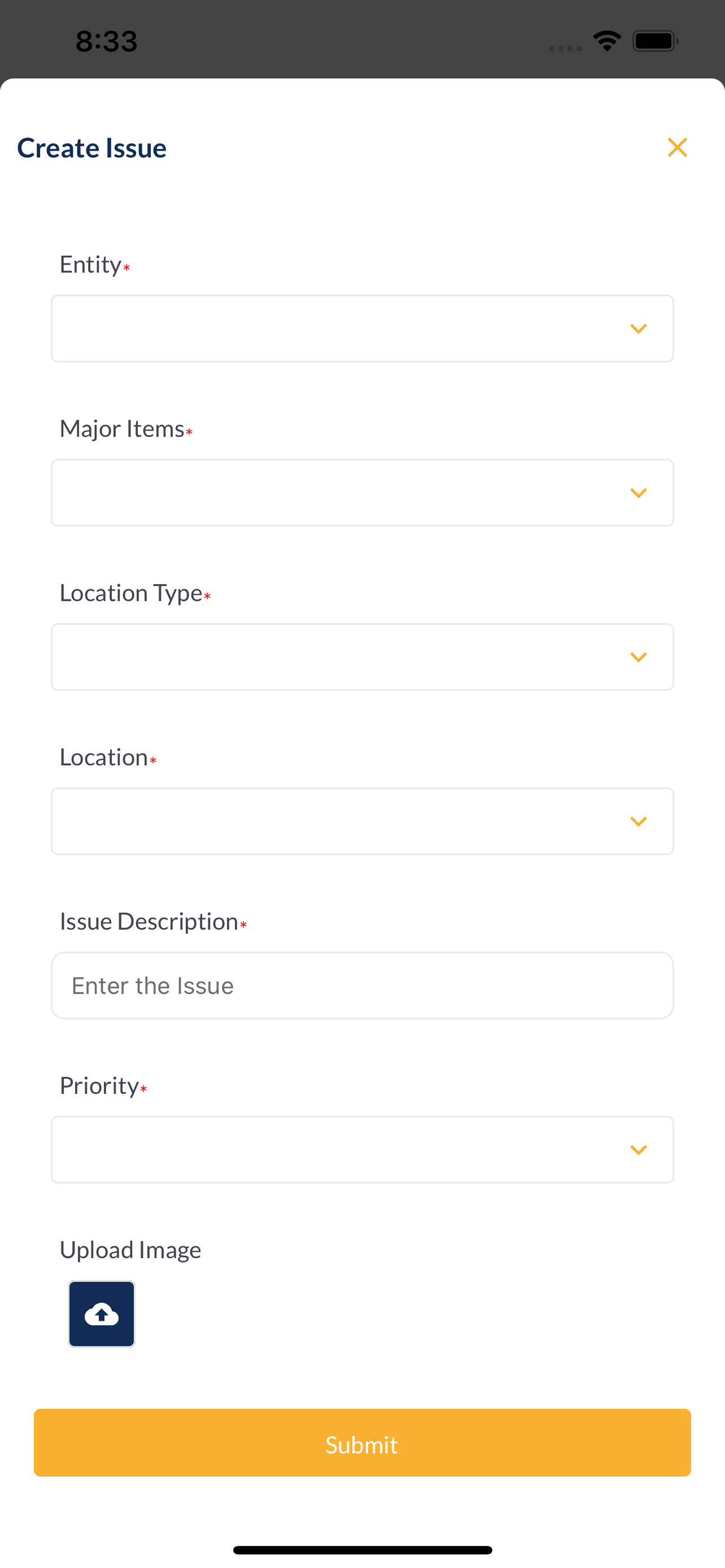This screenshot has height=1568, width=725.
Task: Tap the Entity field chevron arrow
Action: click(x=638, y=329)
